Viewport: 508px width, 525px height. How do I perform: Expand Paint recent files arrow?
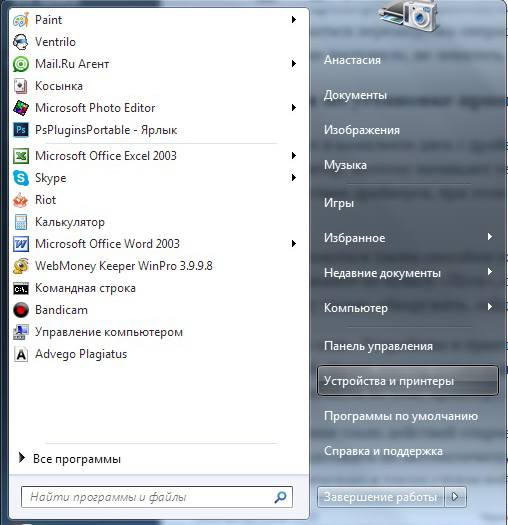point(294,19)
